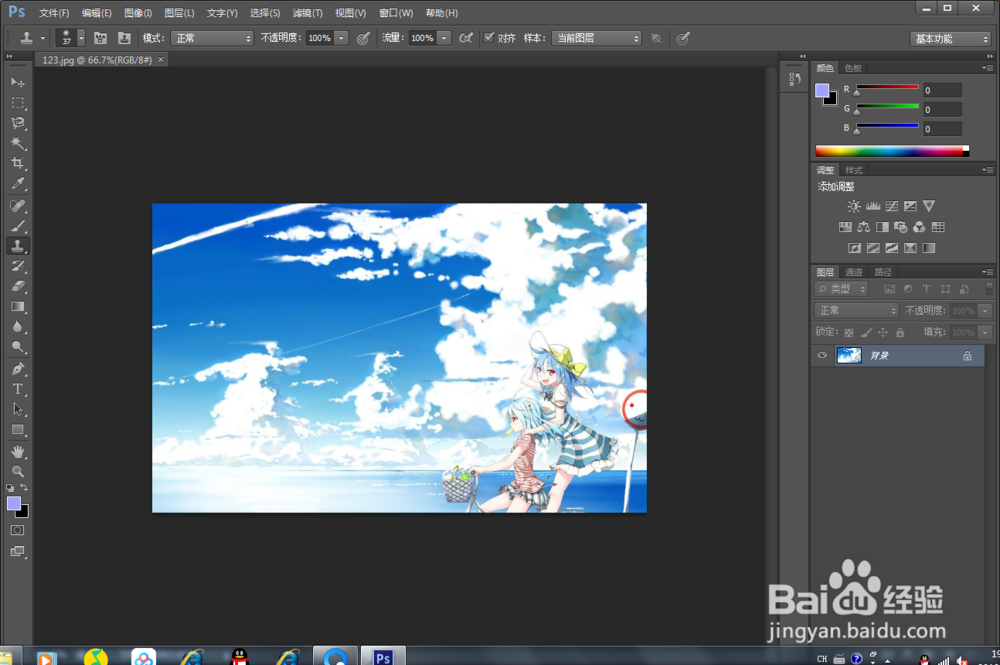Open the 不透明度 opacity dropdown arrow

[342, 38]
